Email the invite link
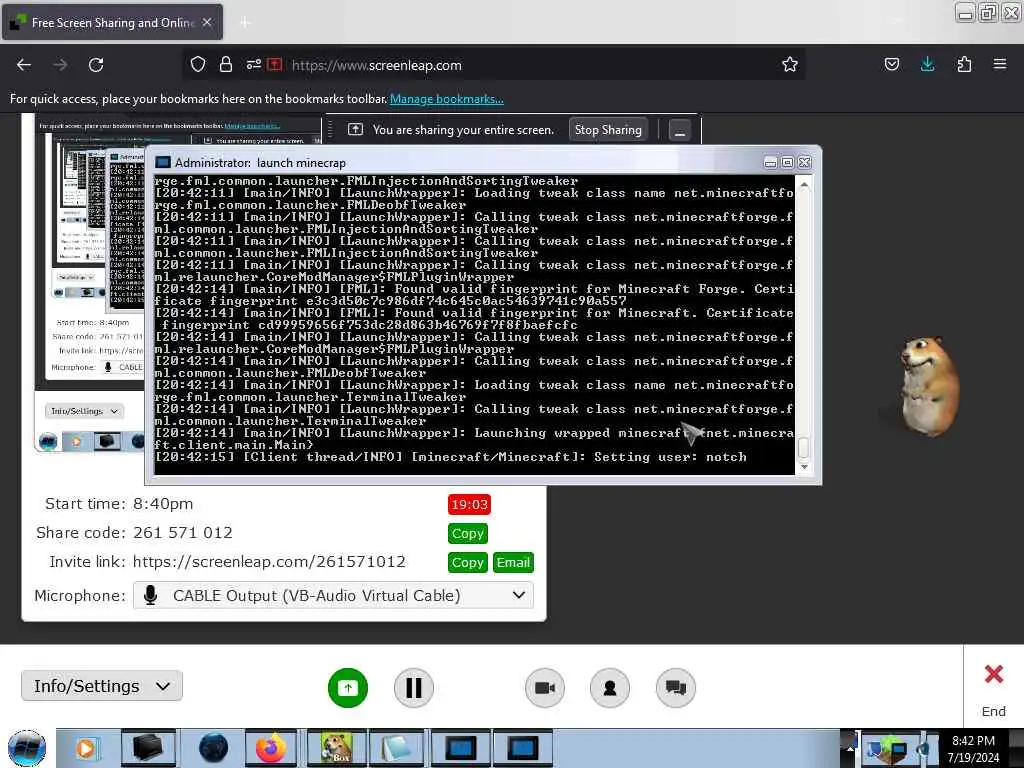Viewport: 1024px width, 768px height. [x=513, y=562]
